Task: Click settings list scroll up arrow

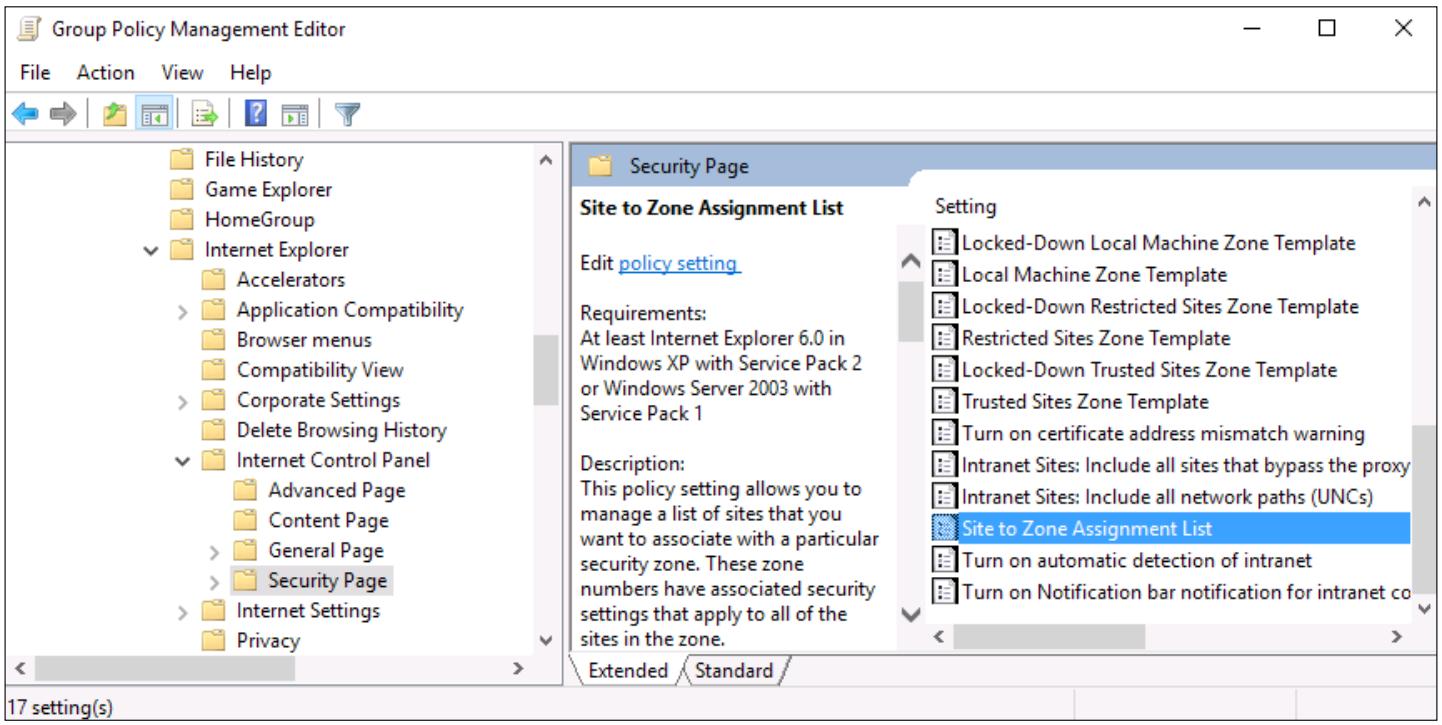Action: [x=1424, y=203]
